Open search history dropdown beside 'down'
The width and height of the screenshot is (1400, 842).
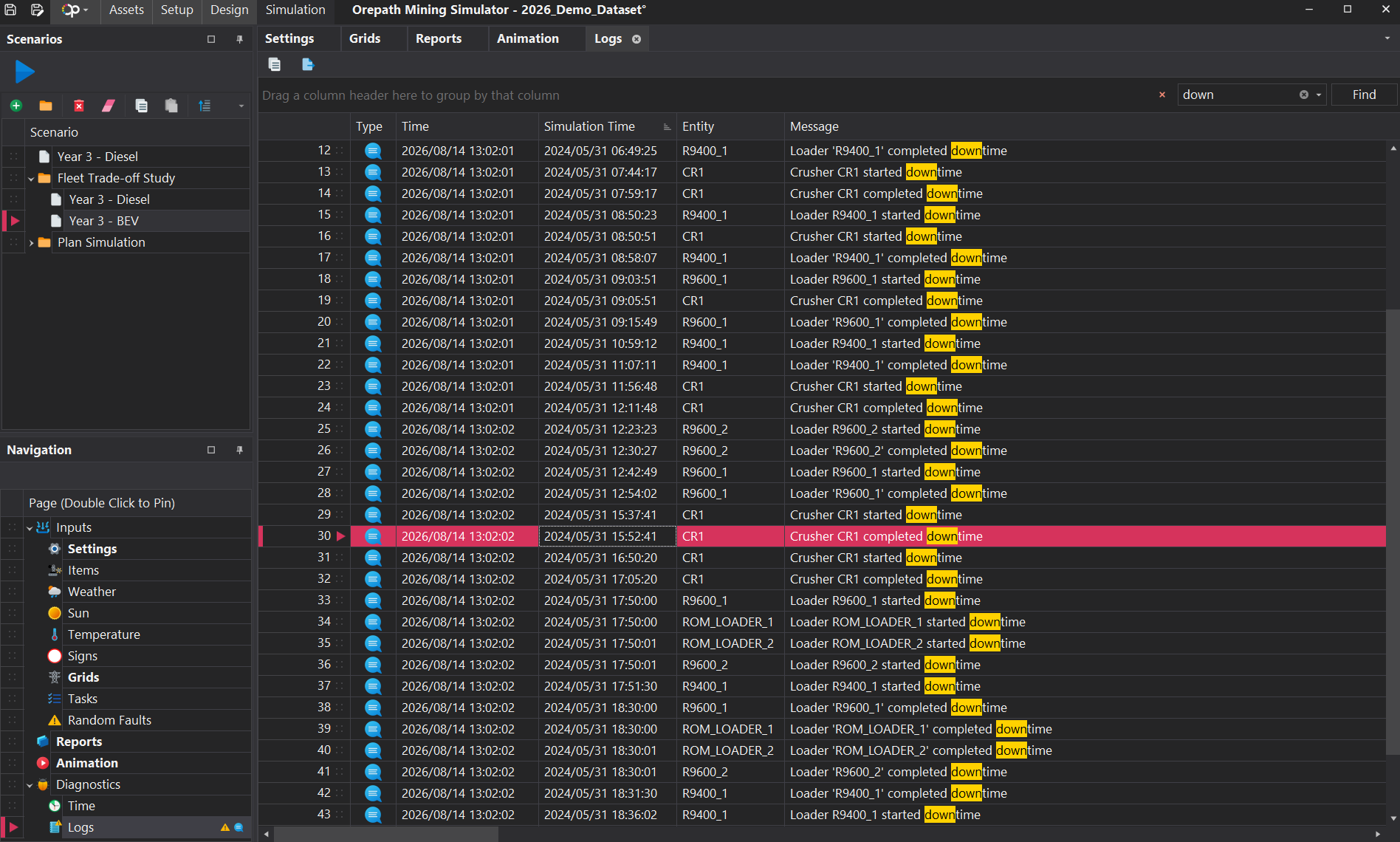[1319, 95]
